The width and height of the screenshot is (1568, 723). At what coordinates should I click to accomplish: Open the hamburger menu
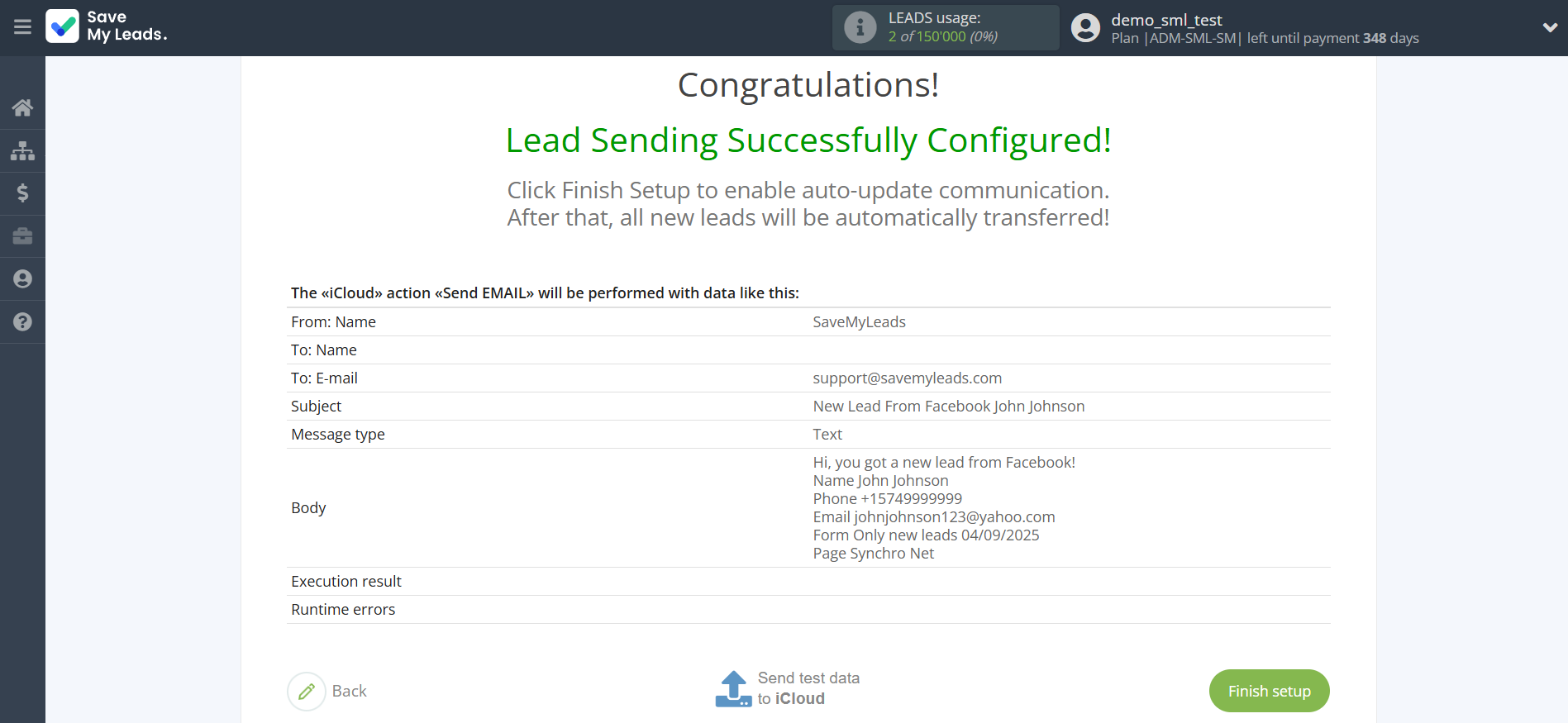pyautogui.click(x=22, y=27)
